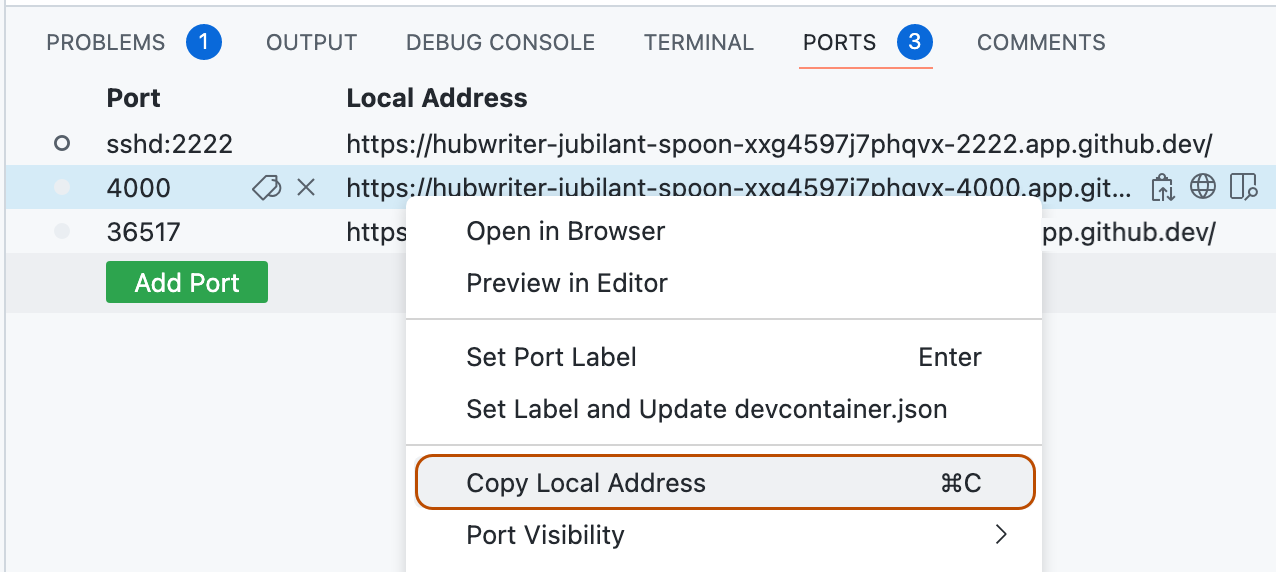Click the Problems count badge
The image size is (1276, 572).
(204, 42)
